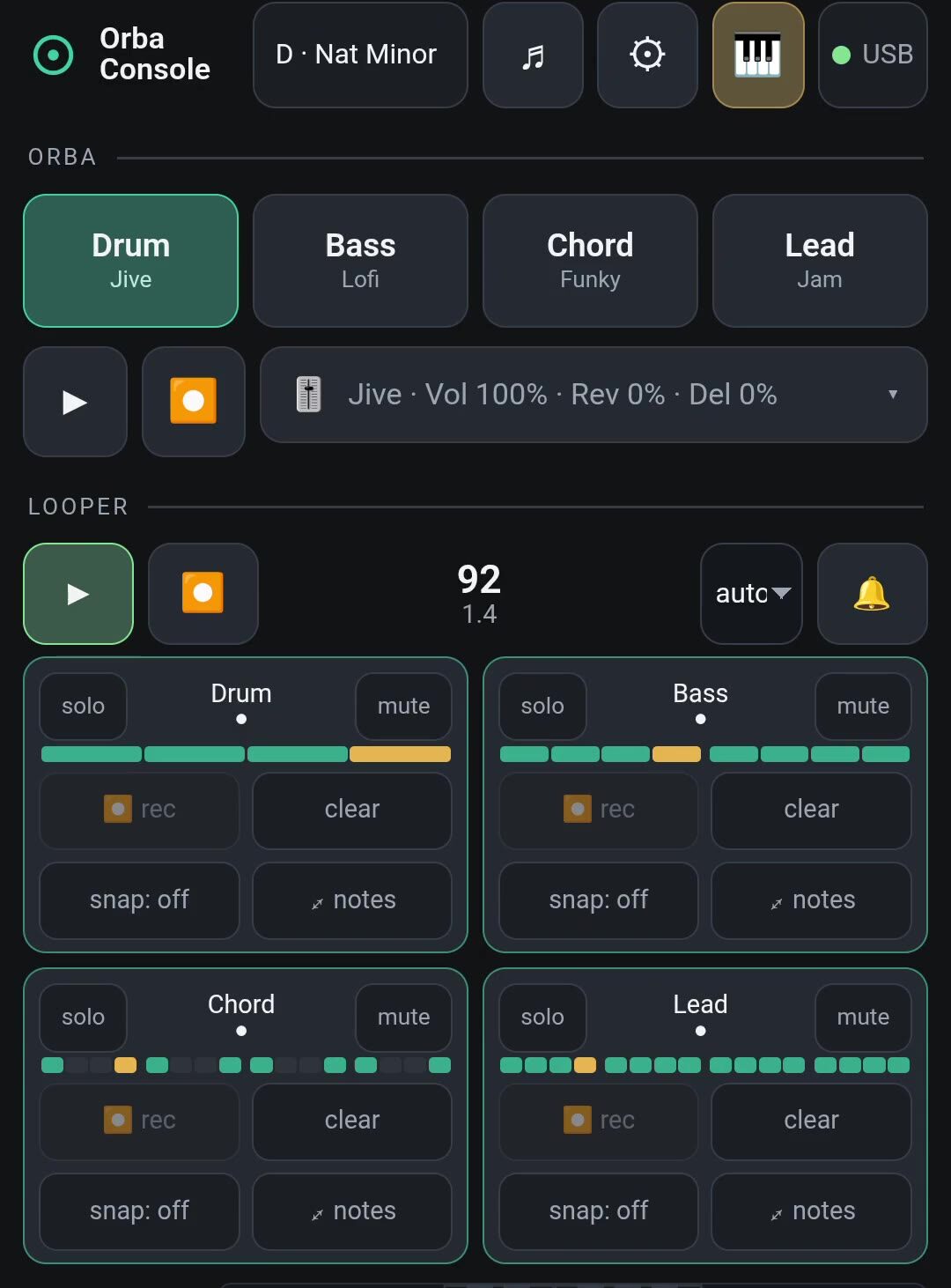Image resolution: width=951 pixels, height=1288 pixels.
Task: Toggle the metronome bell button
Action: 872,594
